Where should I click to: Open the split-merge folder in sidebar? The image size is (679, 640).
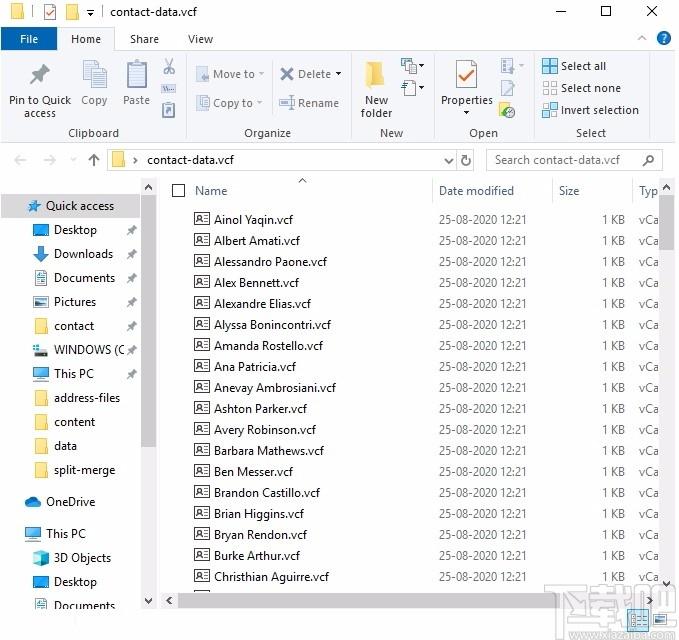74,470
